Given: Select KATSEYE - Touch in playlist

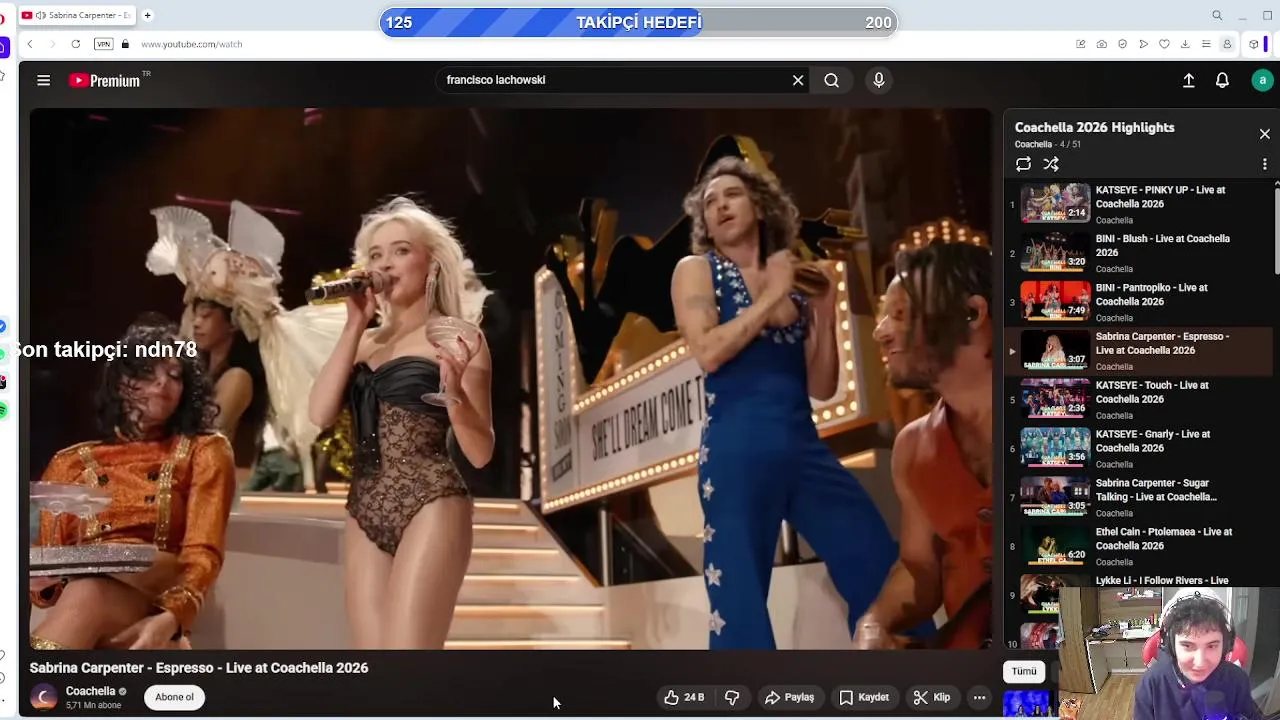Looking at the screenshot, I should coord(1140,399).
